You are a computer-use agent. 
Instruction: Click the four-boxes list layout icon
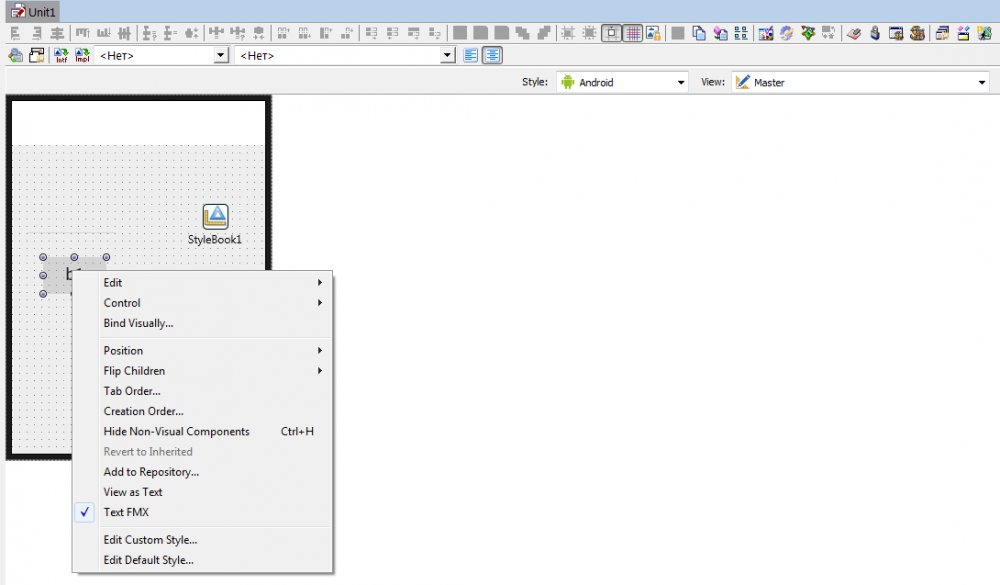click(x=741, y=33)
